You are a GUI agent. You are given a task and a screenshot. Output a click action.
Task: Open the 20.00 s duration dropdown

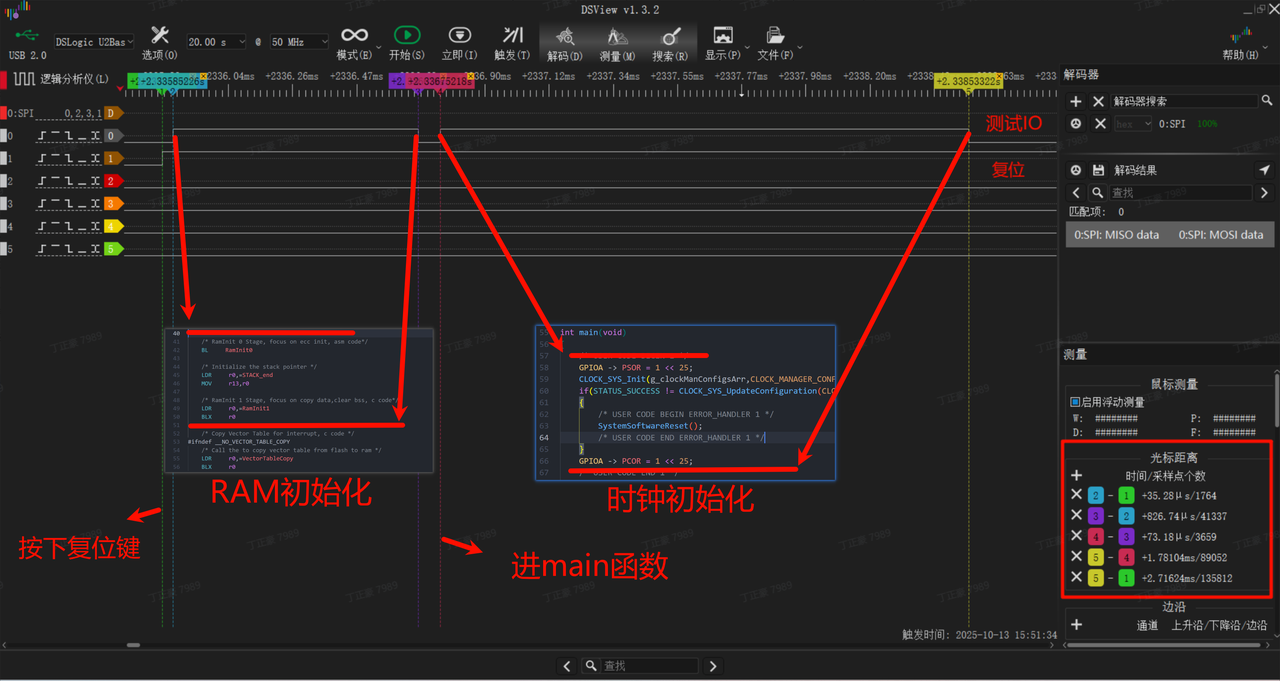pos(218,42)
